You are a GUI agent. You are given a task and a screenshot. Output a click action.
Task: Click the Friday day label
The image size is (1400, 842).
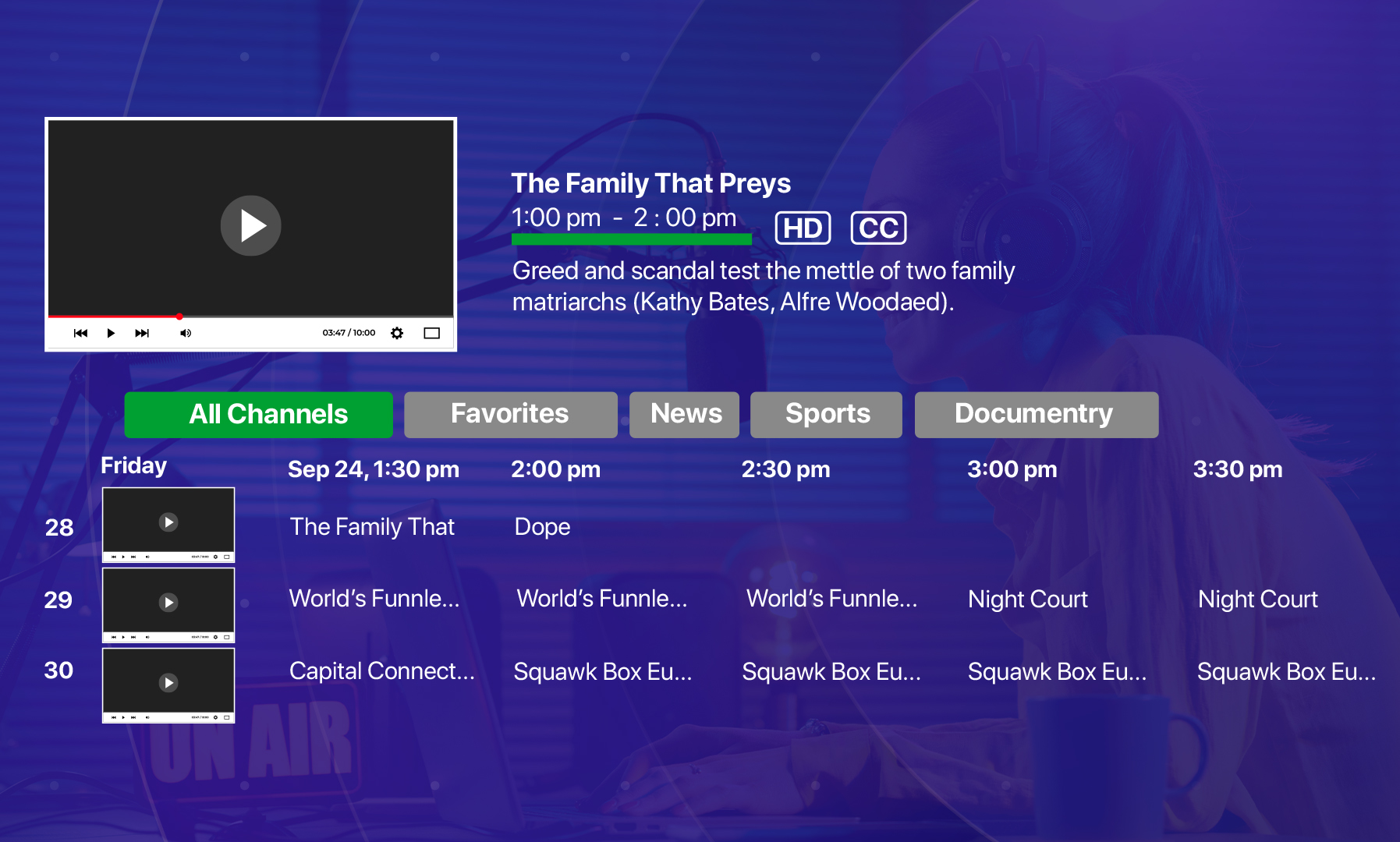pos(134,466)
